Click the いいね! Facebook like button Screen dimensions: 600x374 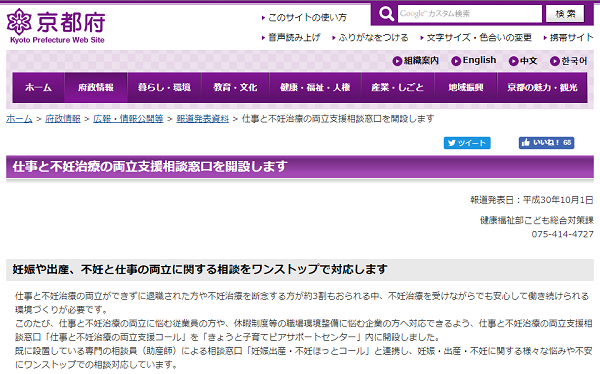546,143
